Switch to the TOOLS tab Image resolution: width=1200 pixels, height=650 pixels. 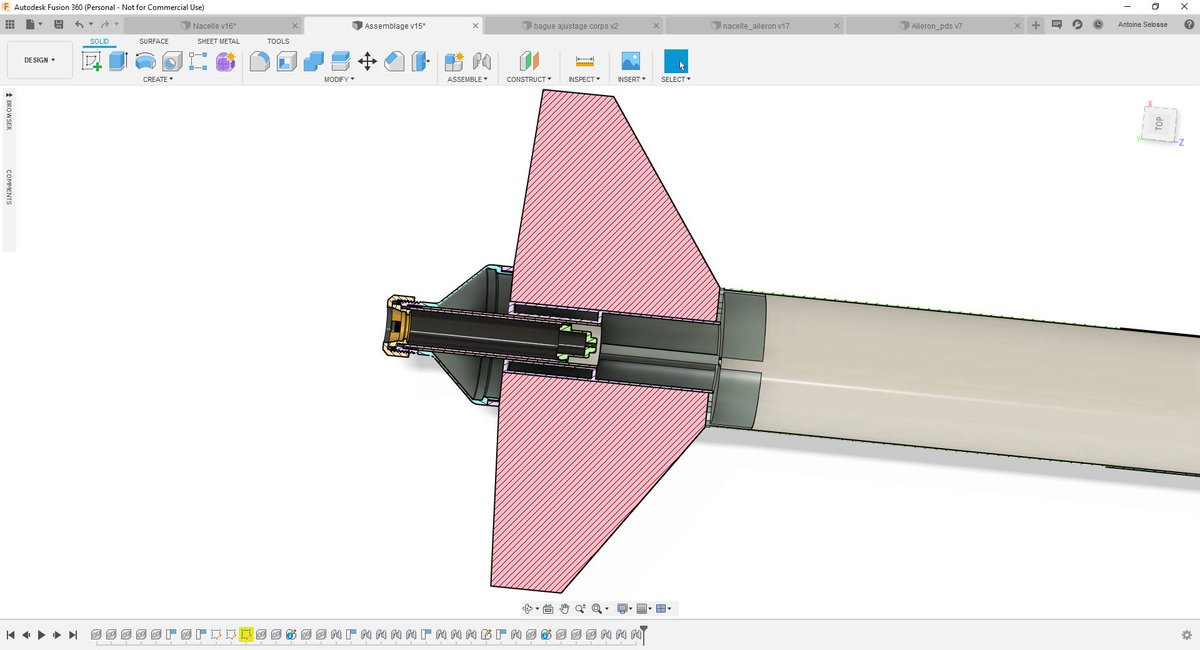coord(278,42)
